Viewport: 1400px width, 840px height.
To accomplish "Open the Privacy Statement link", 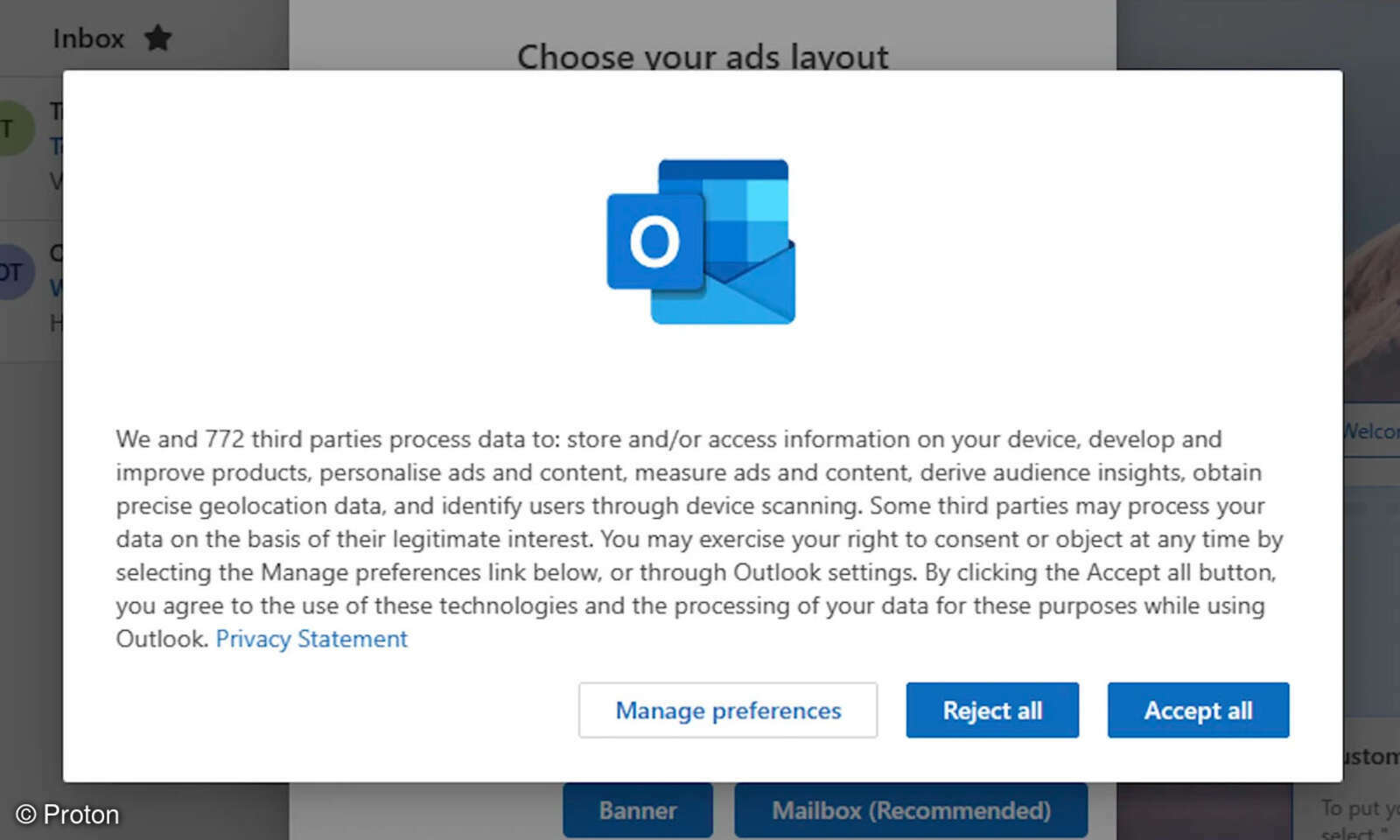I will tap(311, 639).
